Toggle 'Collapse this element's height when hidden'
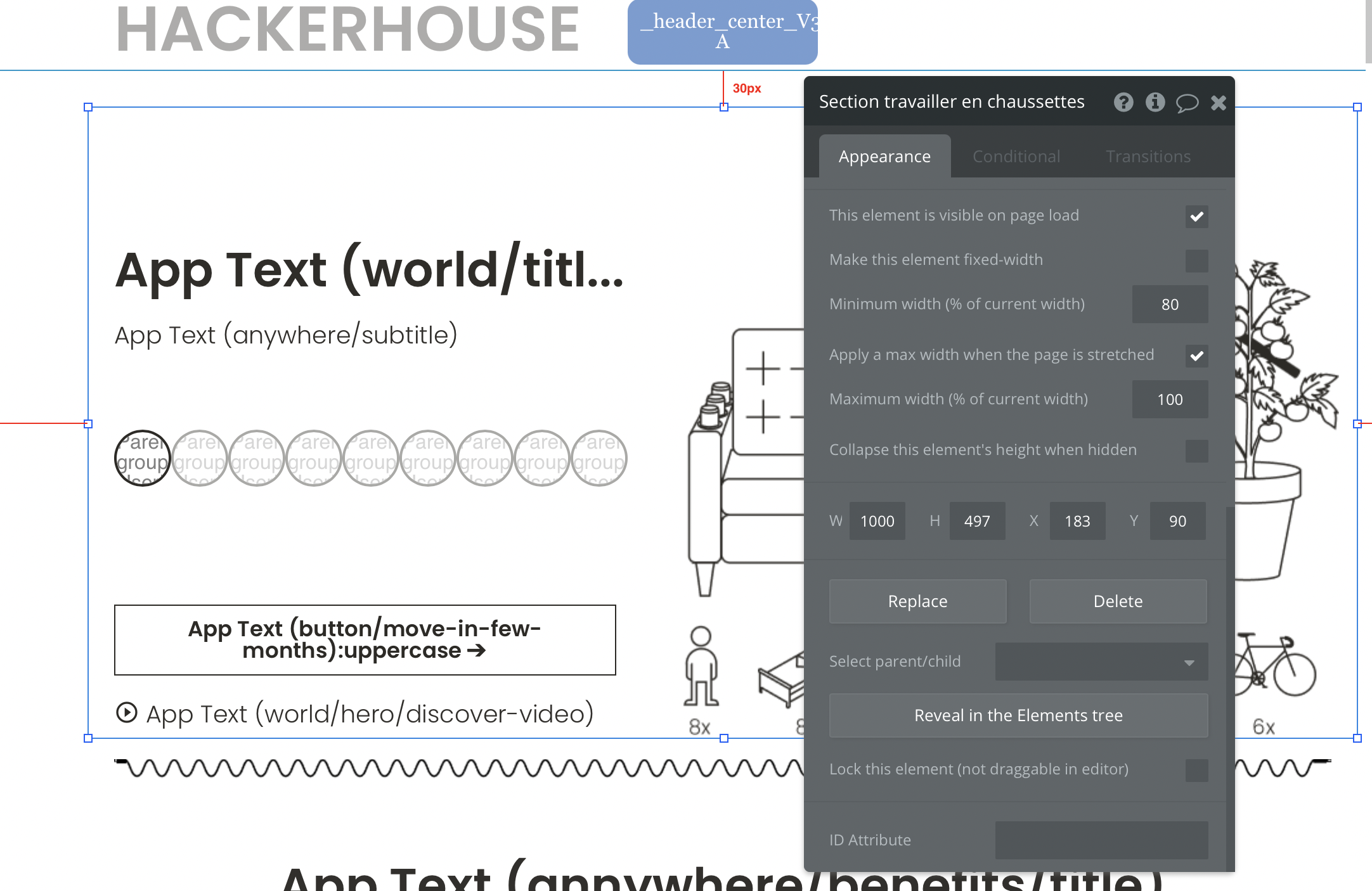The image size is (1372, 891). point(1197,449)
